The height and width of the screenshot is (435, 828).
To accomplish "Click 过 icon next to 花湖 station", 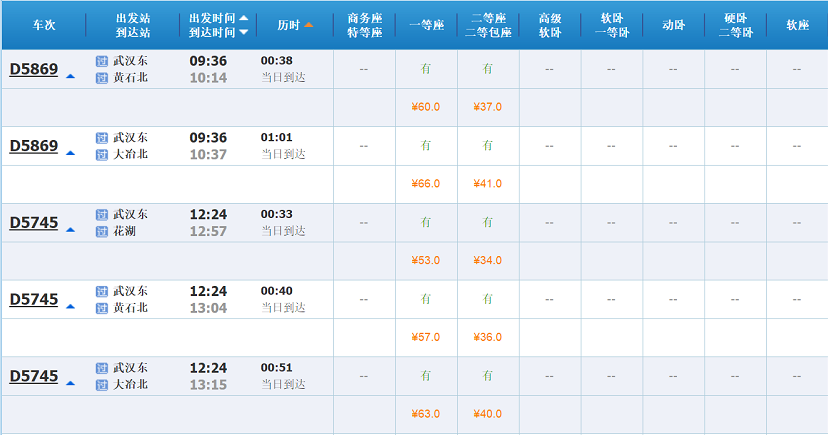I will [x=101, y=231].
